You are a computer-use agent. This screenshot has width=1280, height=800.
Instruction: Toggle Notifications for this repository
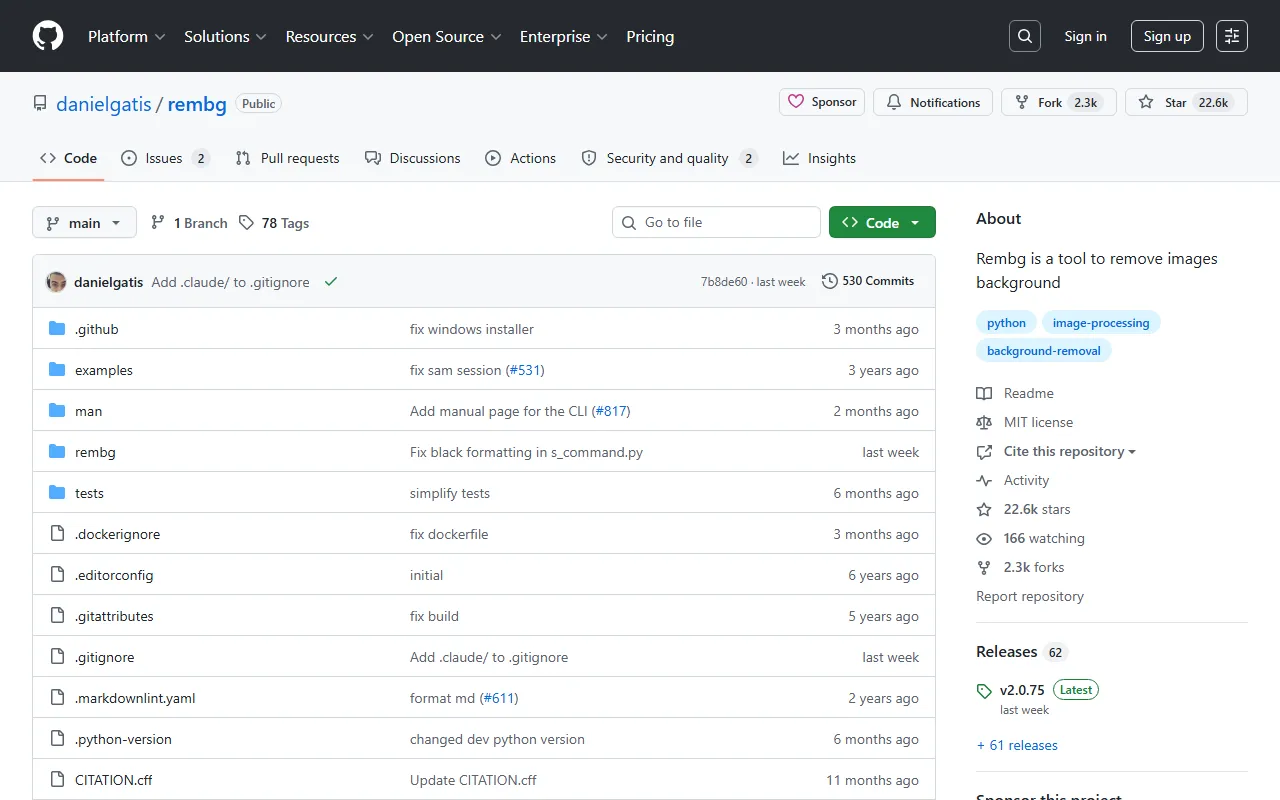pyautogui.click(x=933, y=102)
